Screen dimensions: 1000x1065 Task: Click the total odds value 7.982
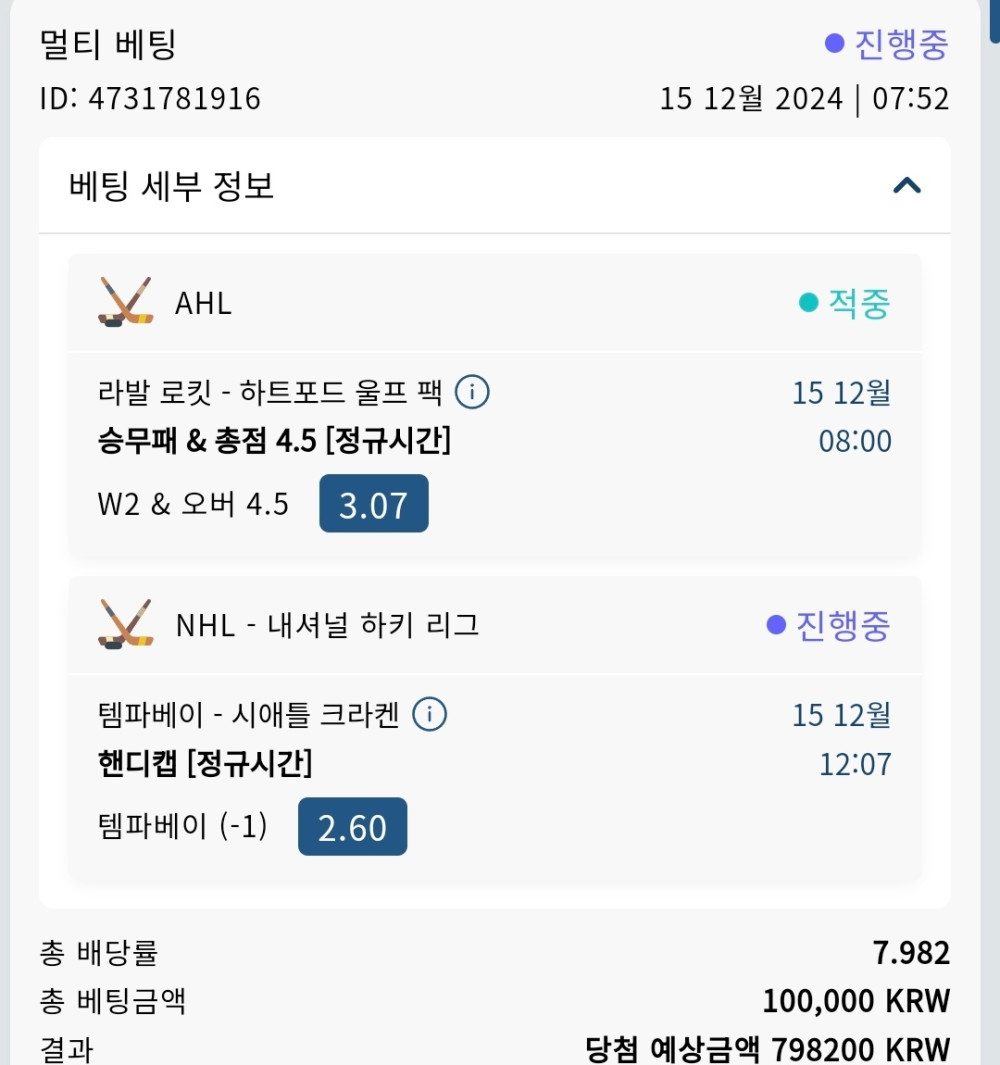(911, 953)
